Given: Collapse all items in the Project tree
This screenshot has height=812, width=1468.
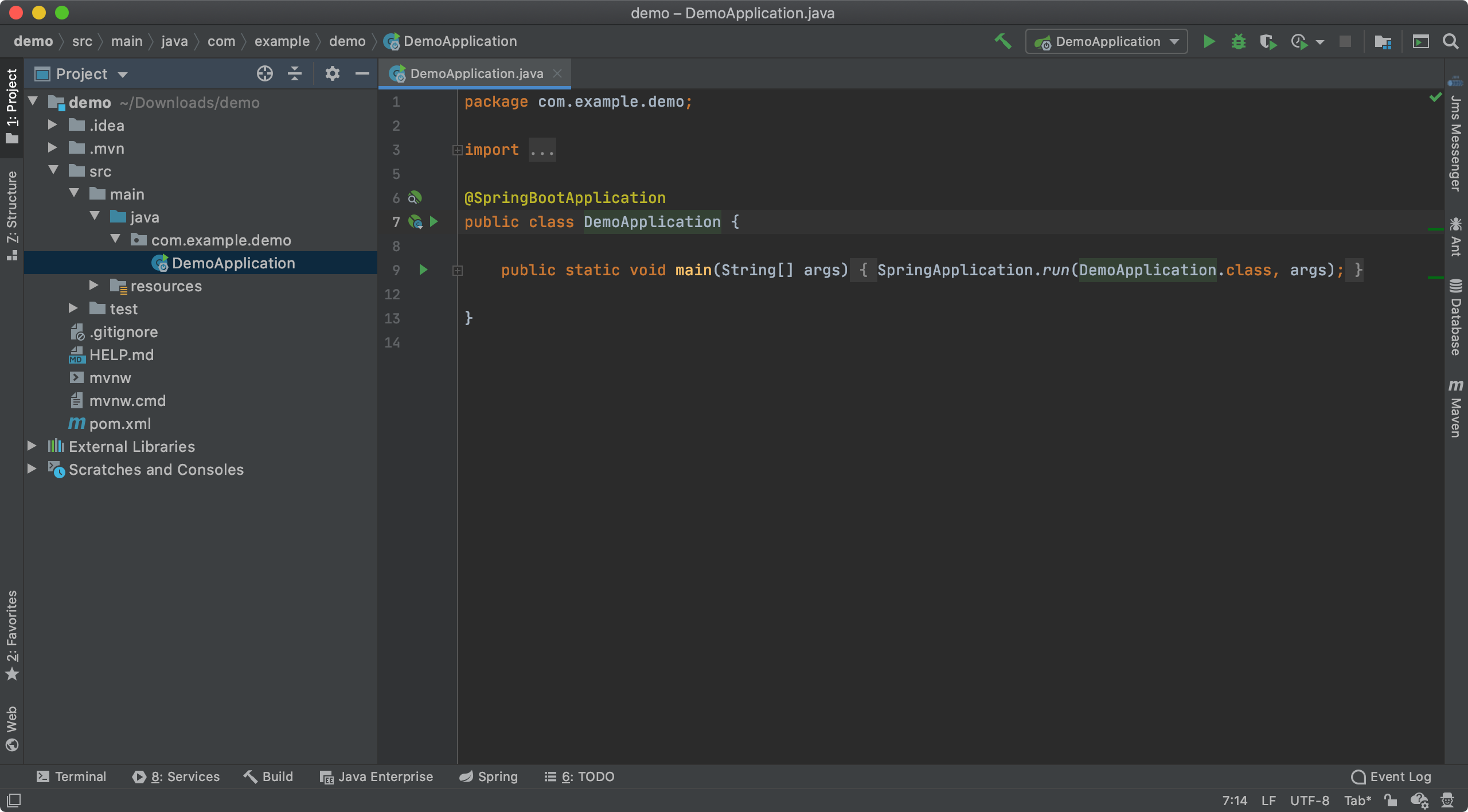Looking at the screenshot, I should click(295, 73).
